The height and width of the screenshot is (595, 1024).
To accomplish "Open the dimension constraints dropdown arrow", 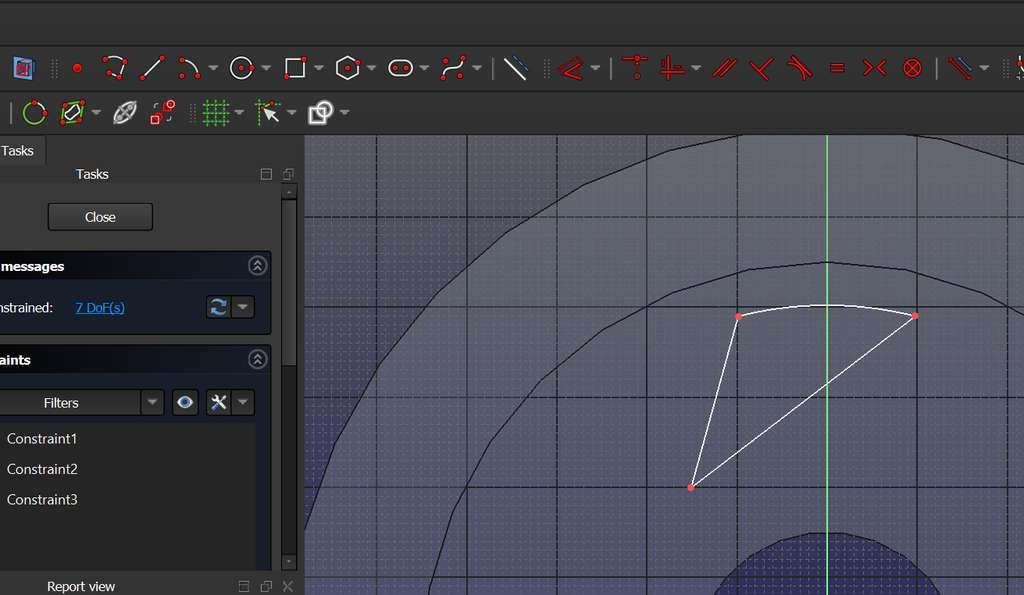I will (x=595, y=68).
